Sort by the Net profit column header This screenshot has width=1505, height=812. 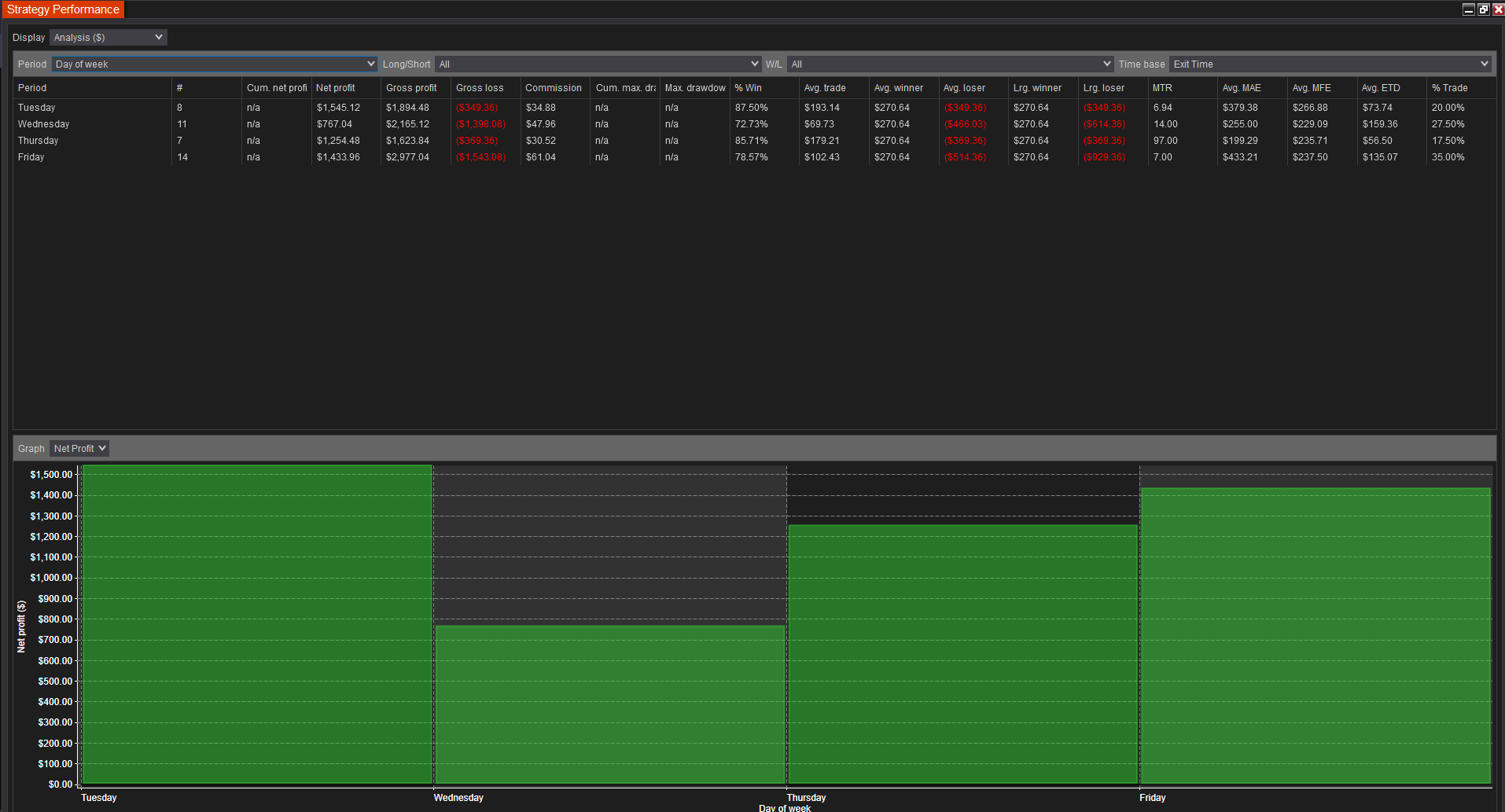[346, 88]
